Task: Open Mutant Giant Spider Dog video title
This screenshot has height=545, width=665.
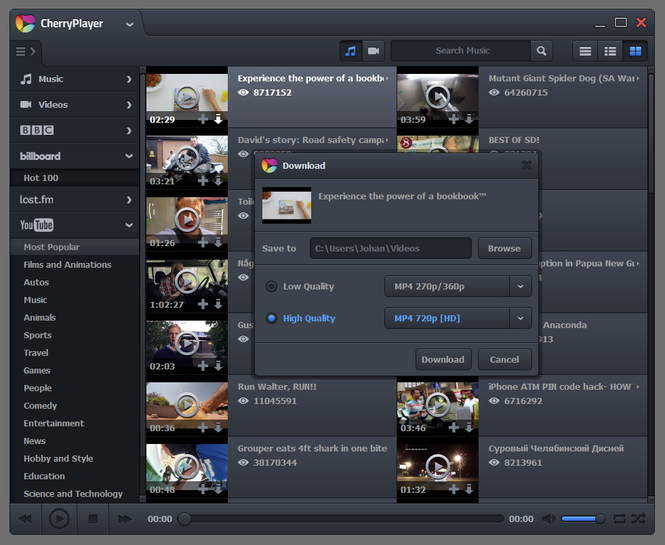Action: [562, 78]
